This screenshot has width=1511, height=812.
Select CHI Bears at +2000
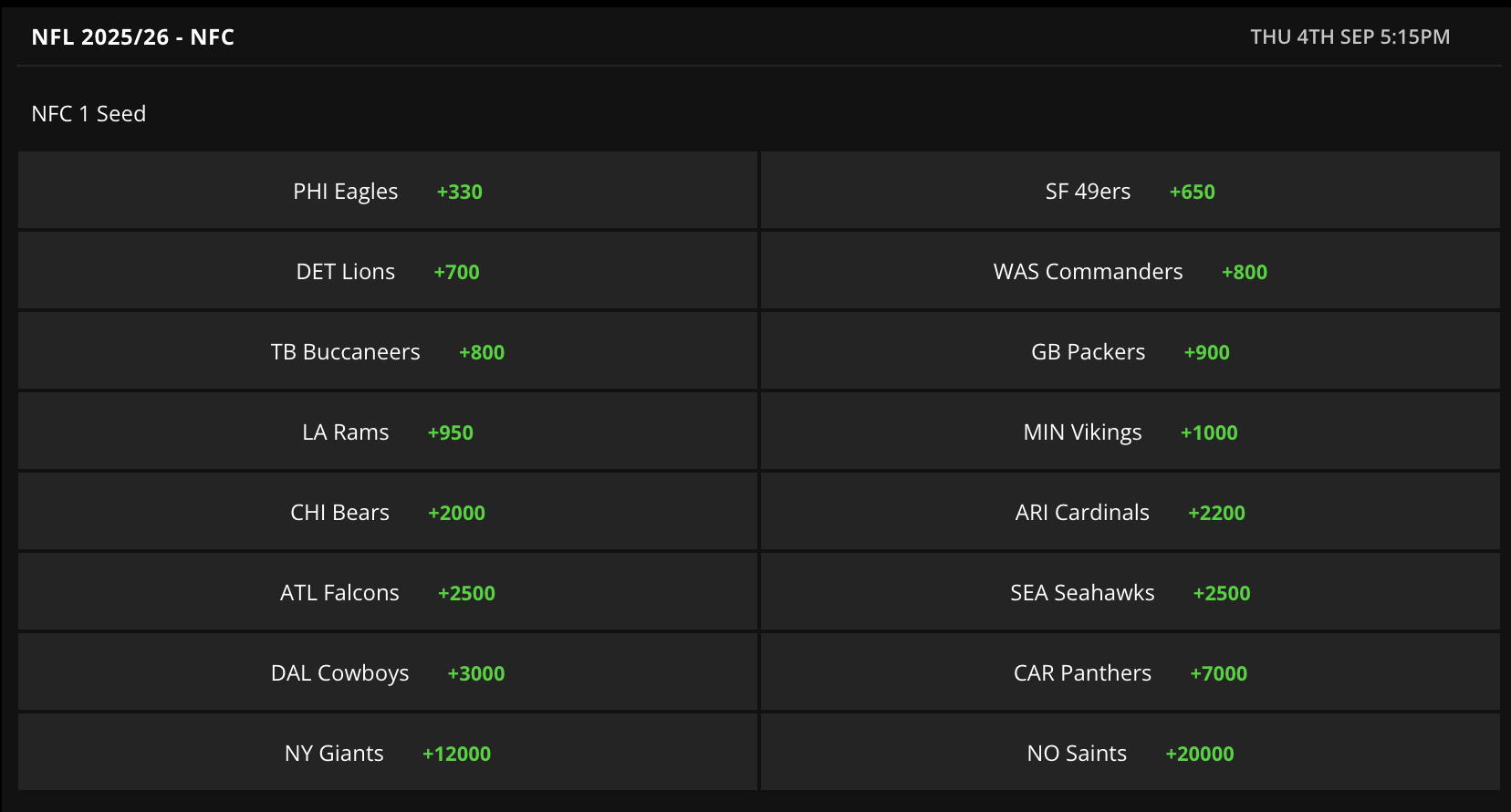point(388,512)
